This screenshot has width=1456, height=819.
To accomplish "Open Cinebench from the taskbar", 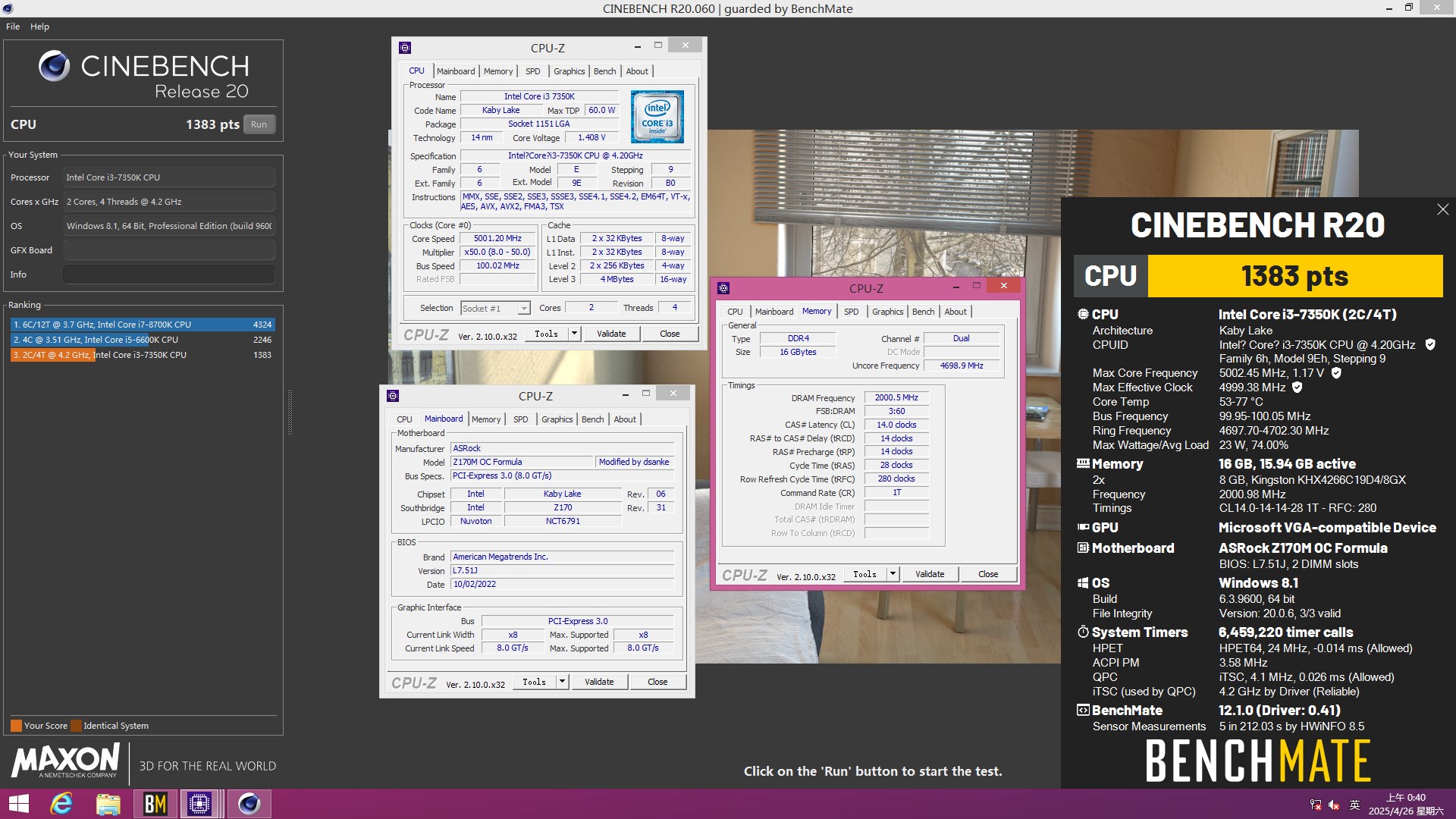I will tap(249, 804).
